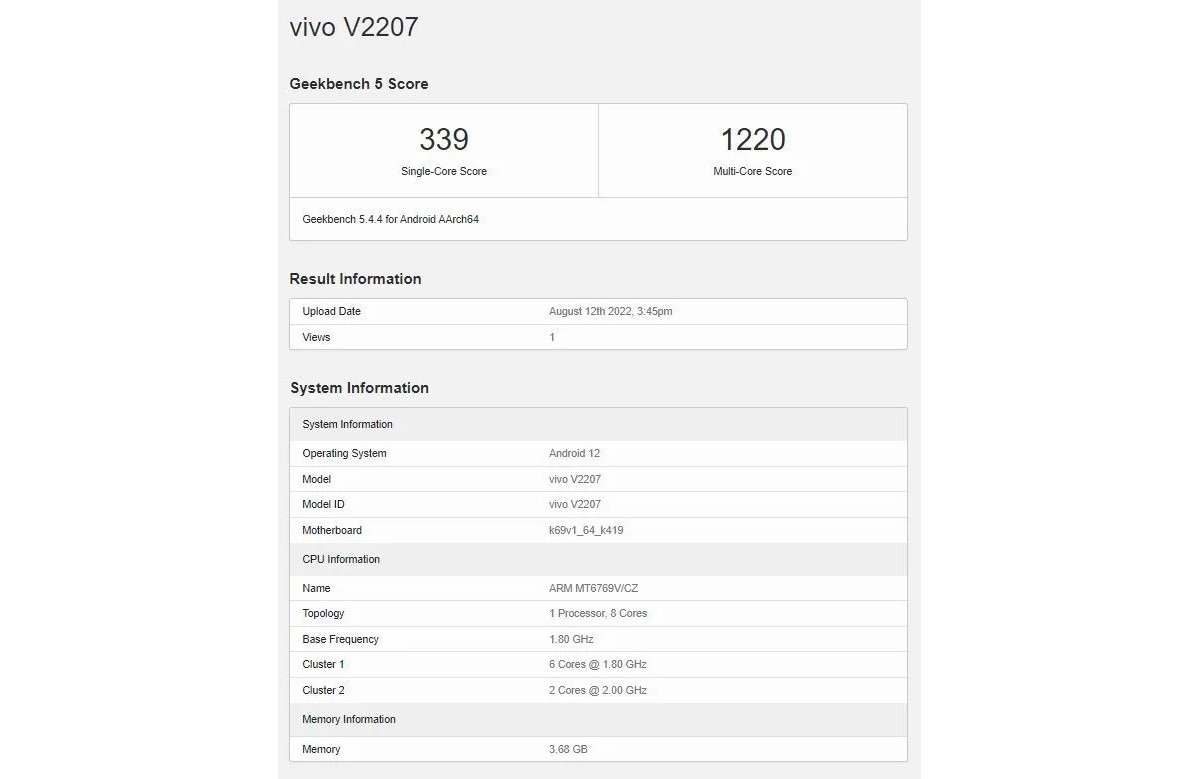Click the CPU Information subheader row
The height and width of the screenshot is (779, 1200).
click(598, 559)
